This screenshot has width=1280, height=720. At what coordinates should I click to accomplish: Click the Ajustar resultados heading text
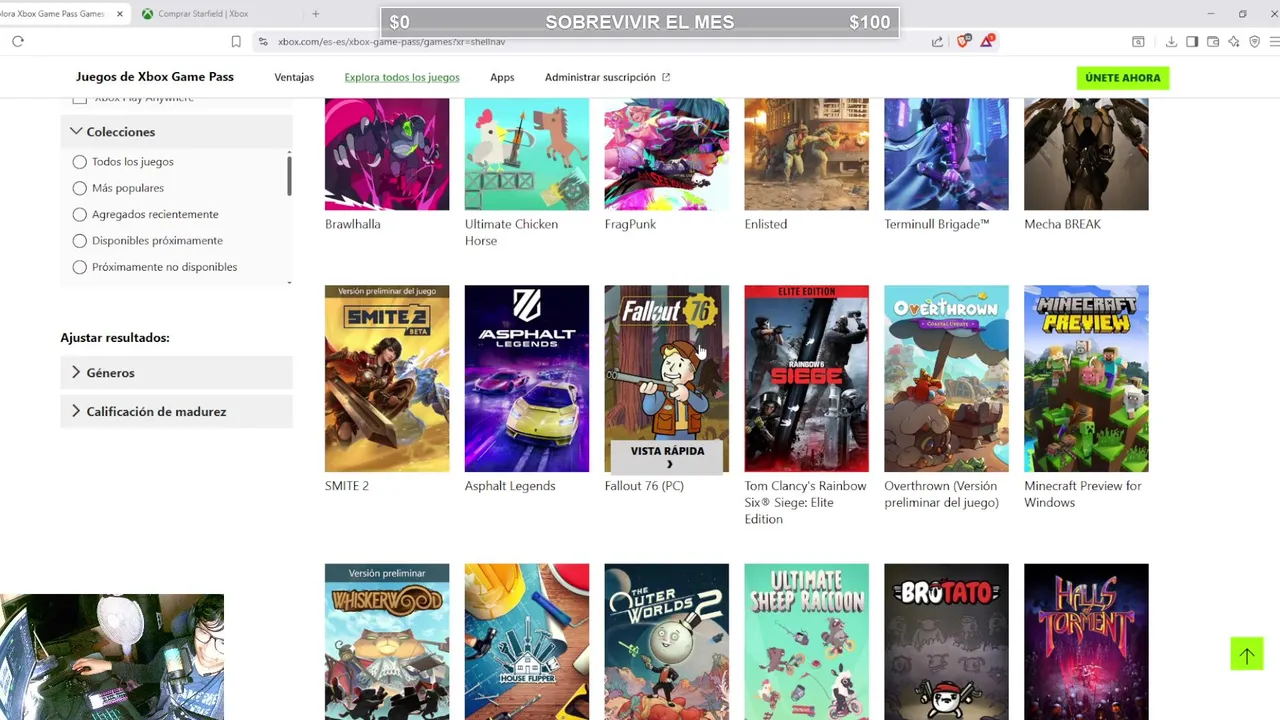click(115, 338)
